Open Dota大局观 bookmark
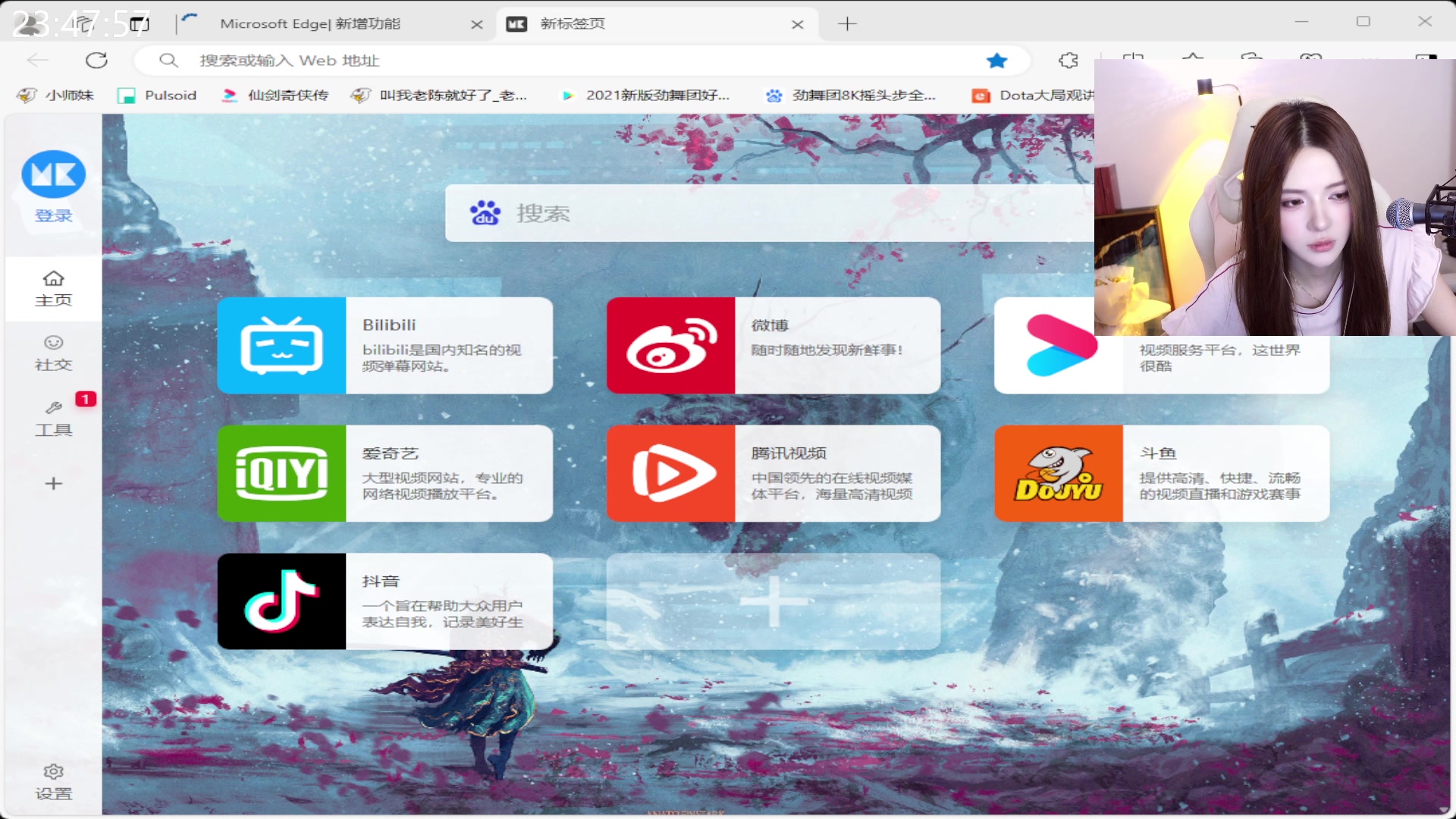The height and width of the screenshot is (819, 1456). click(x=1033, y=96)
